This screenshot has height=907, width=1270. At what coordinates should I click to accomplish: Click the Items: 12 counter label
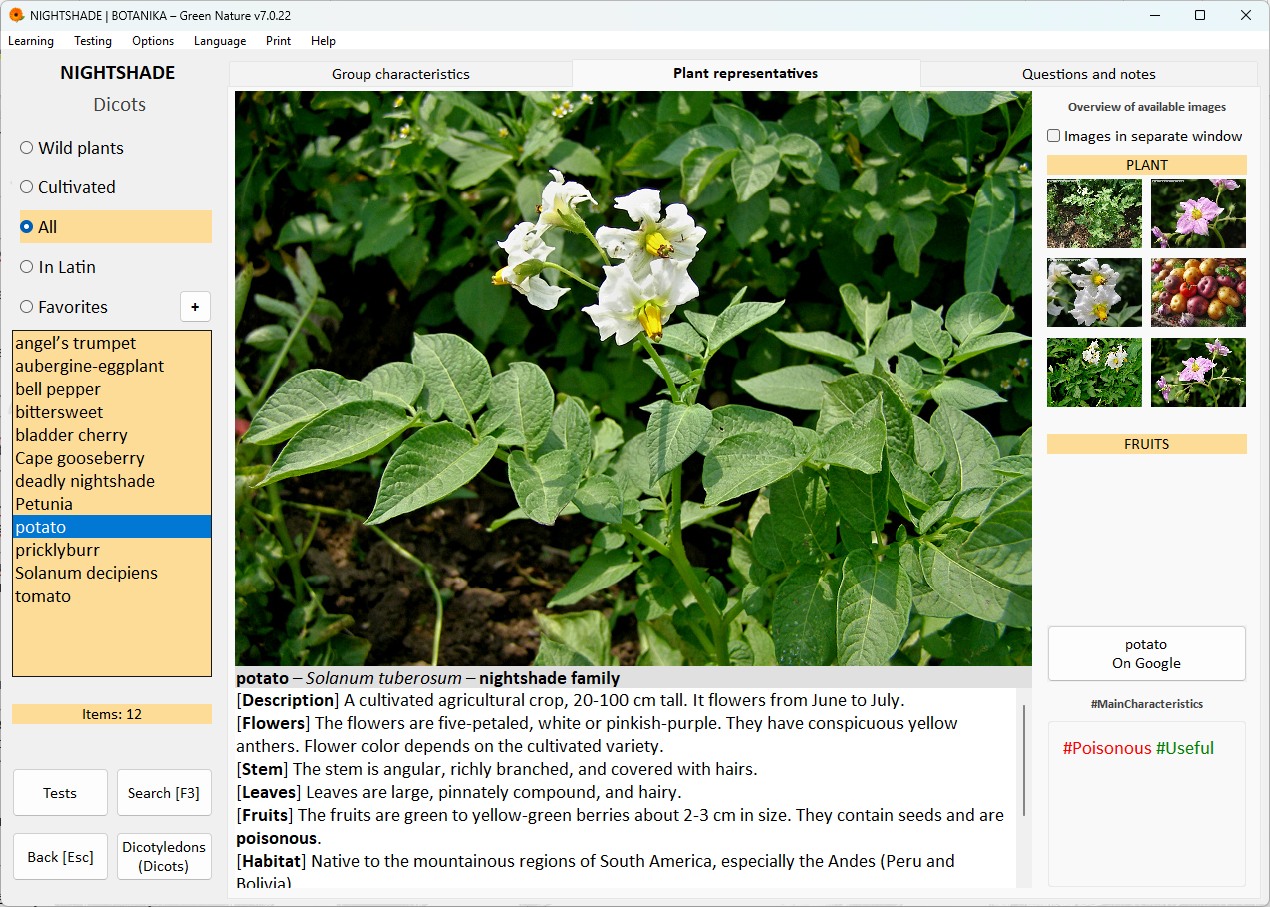[112, 714]
